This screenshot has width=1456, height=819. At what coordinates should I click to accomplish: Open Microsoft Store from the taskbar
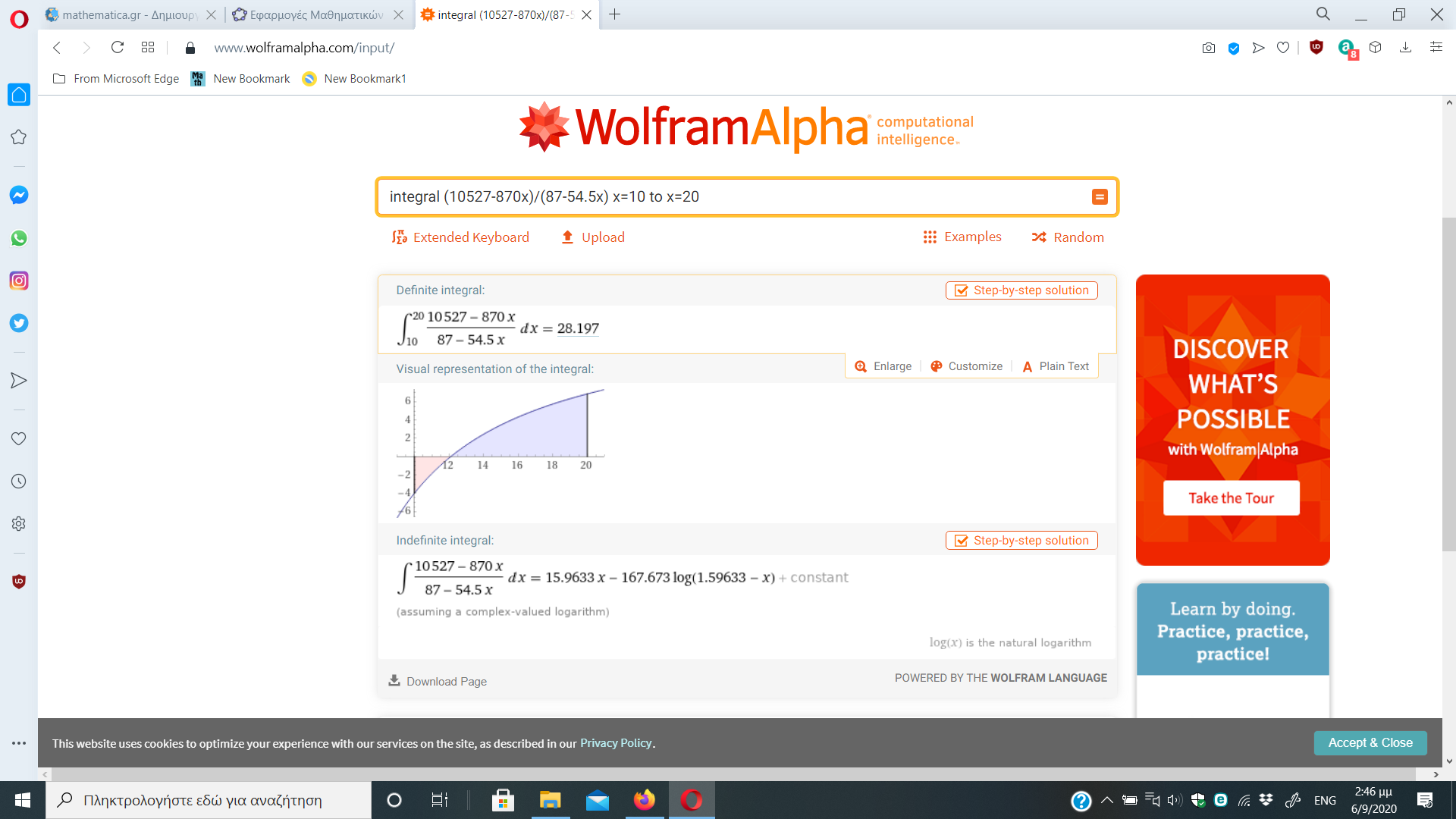503,800
